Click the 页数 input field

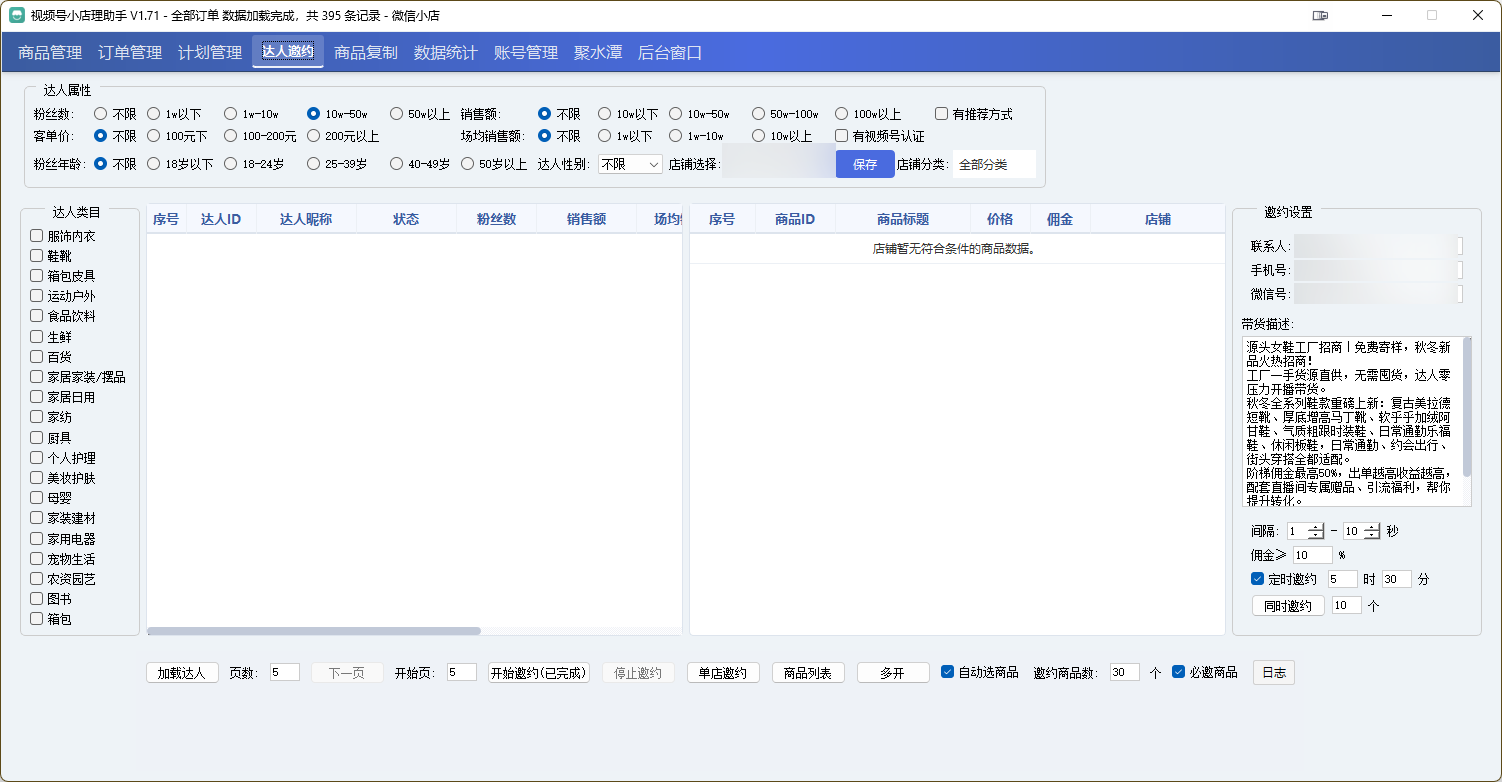click(285, 673)
